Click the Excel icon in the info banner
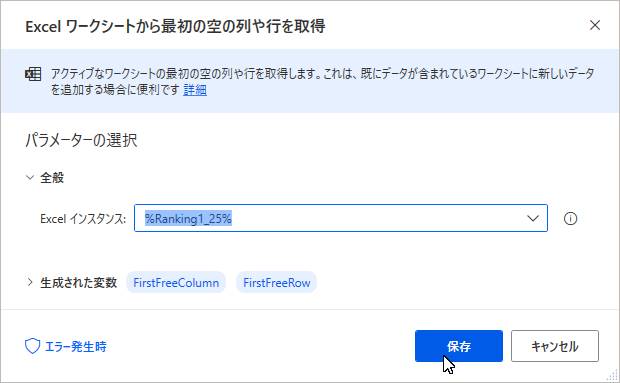The height and width of the screenshot is (383, 620). coord(33,74)
